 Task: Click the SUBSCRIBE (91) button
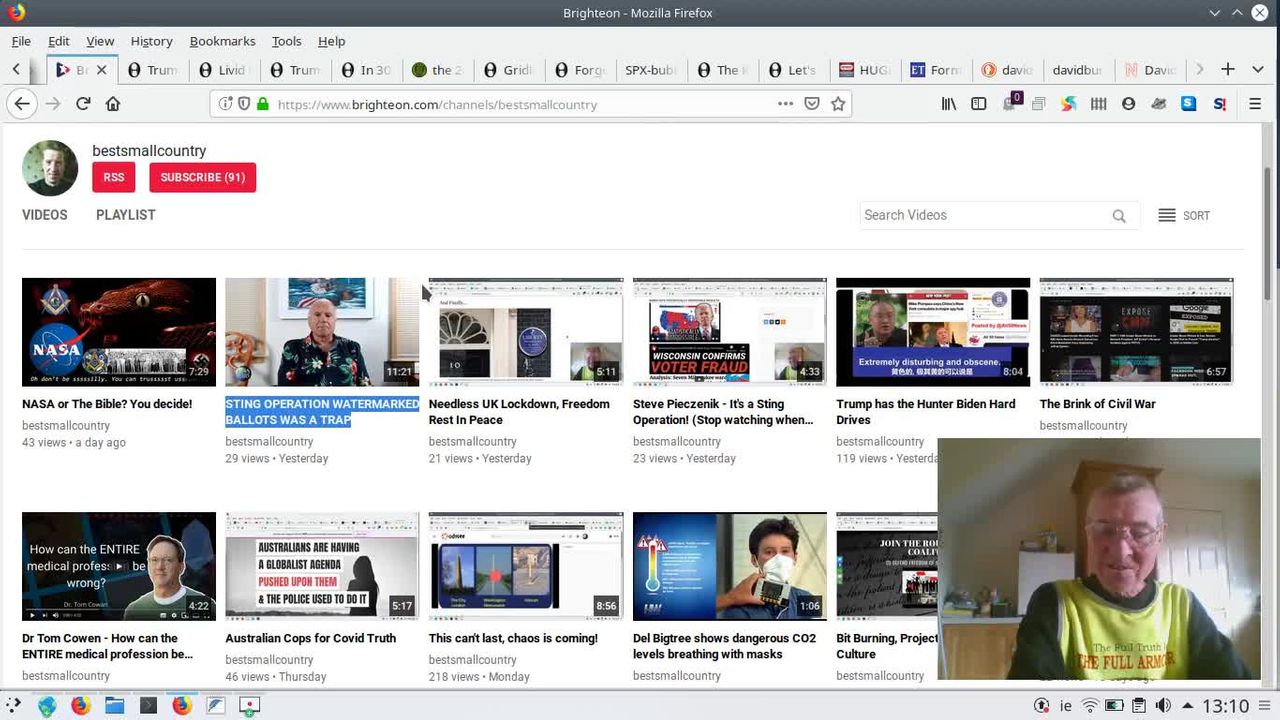point(202,177)
